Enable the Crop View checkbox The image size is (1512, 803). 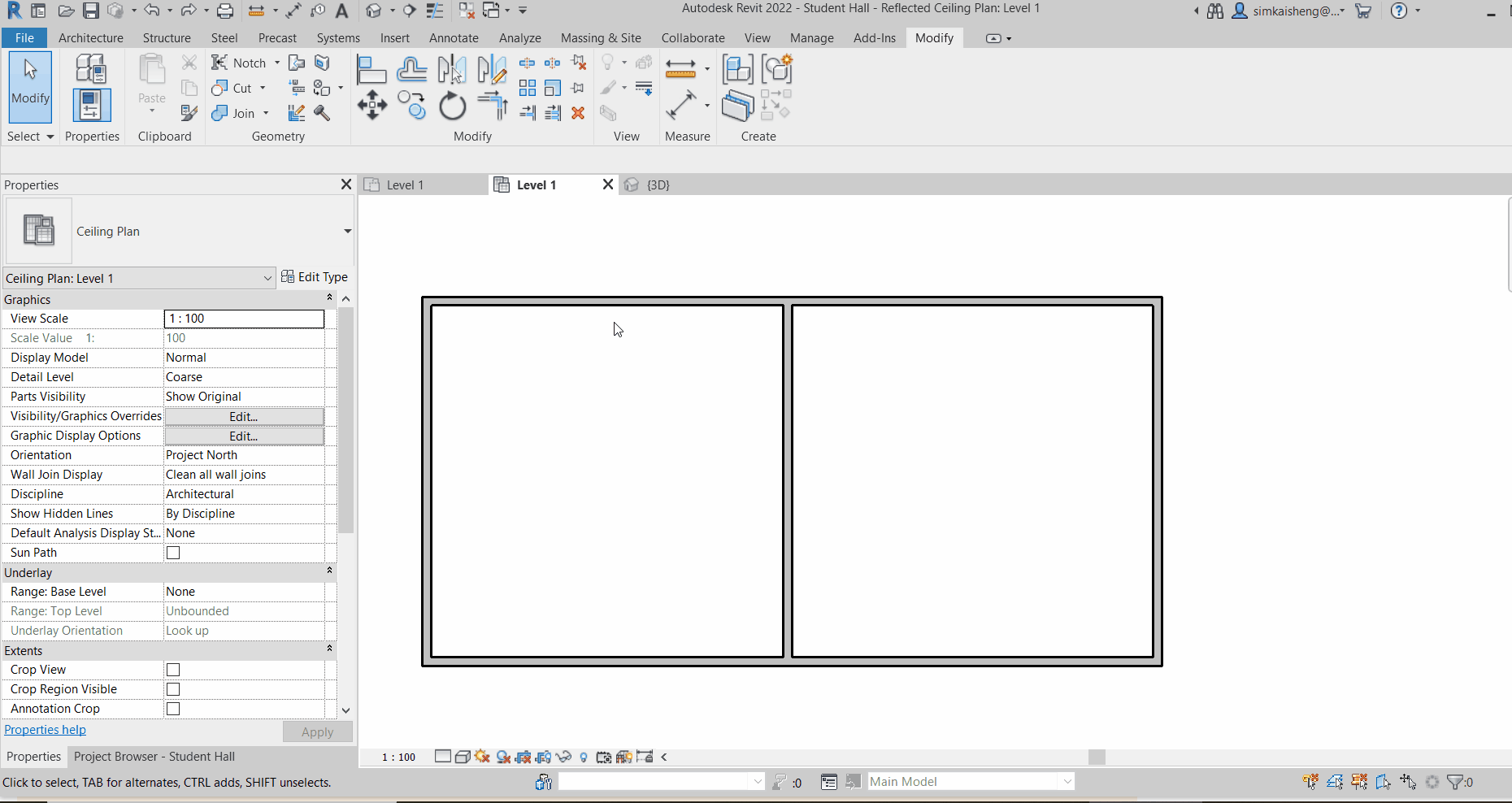point(173,670)
